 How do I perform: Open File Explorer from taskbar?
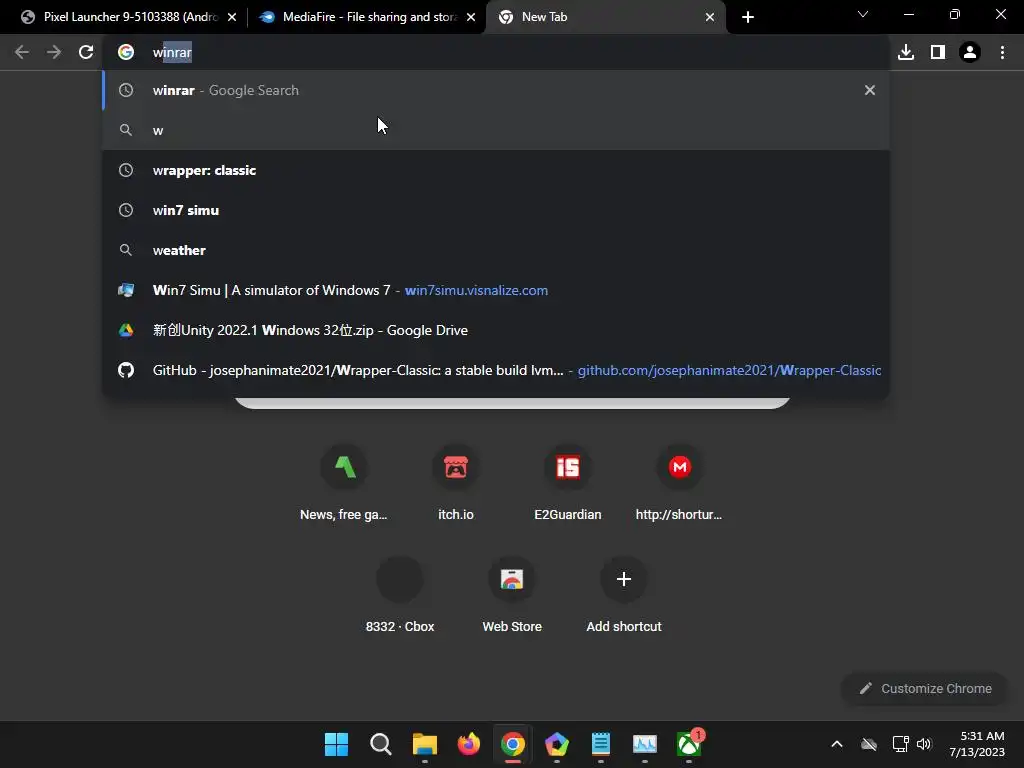click(424, 744)
